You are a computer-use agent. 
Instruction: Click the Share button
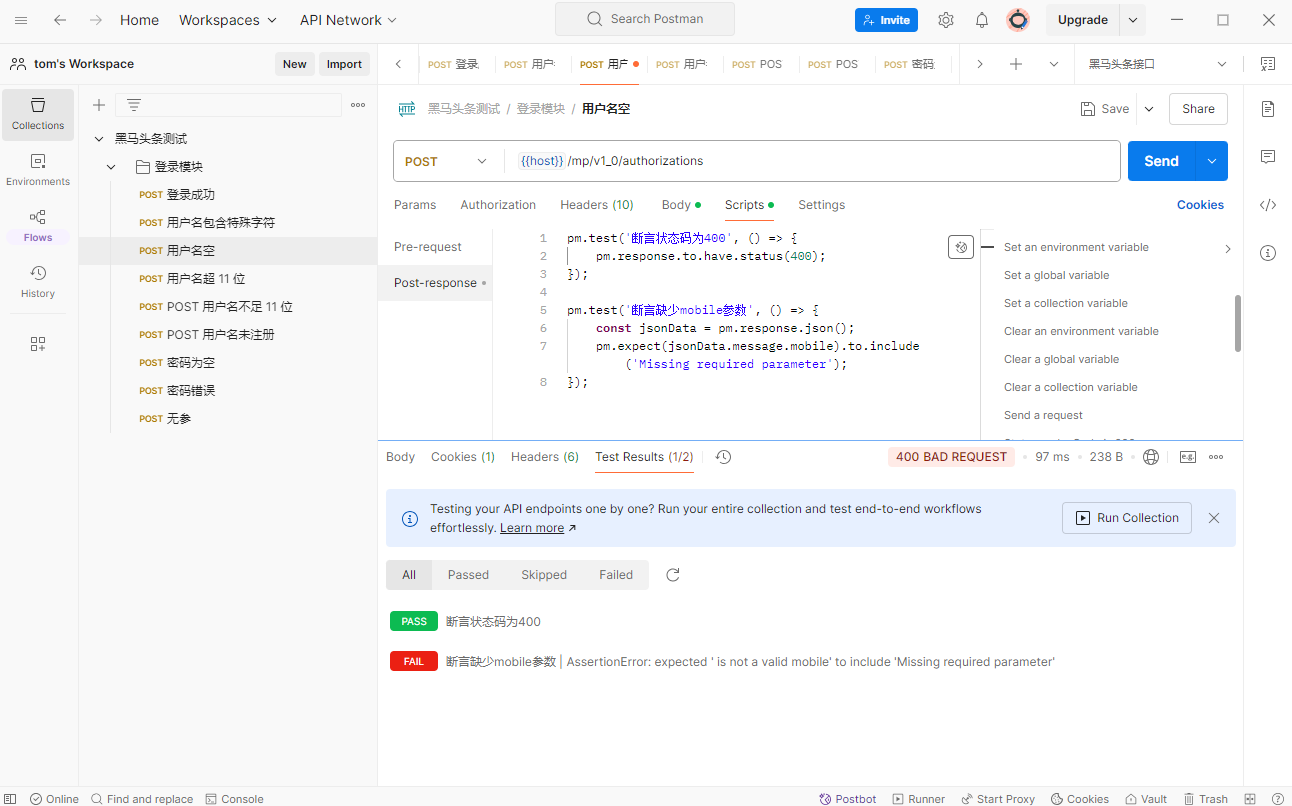[x=1198, y=109]
